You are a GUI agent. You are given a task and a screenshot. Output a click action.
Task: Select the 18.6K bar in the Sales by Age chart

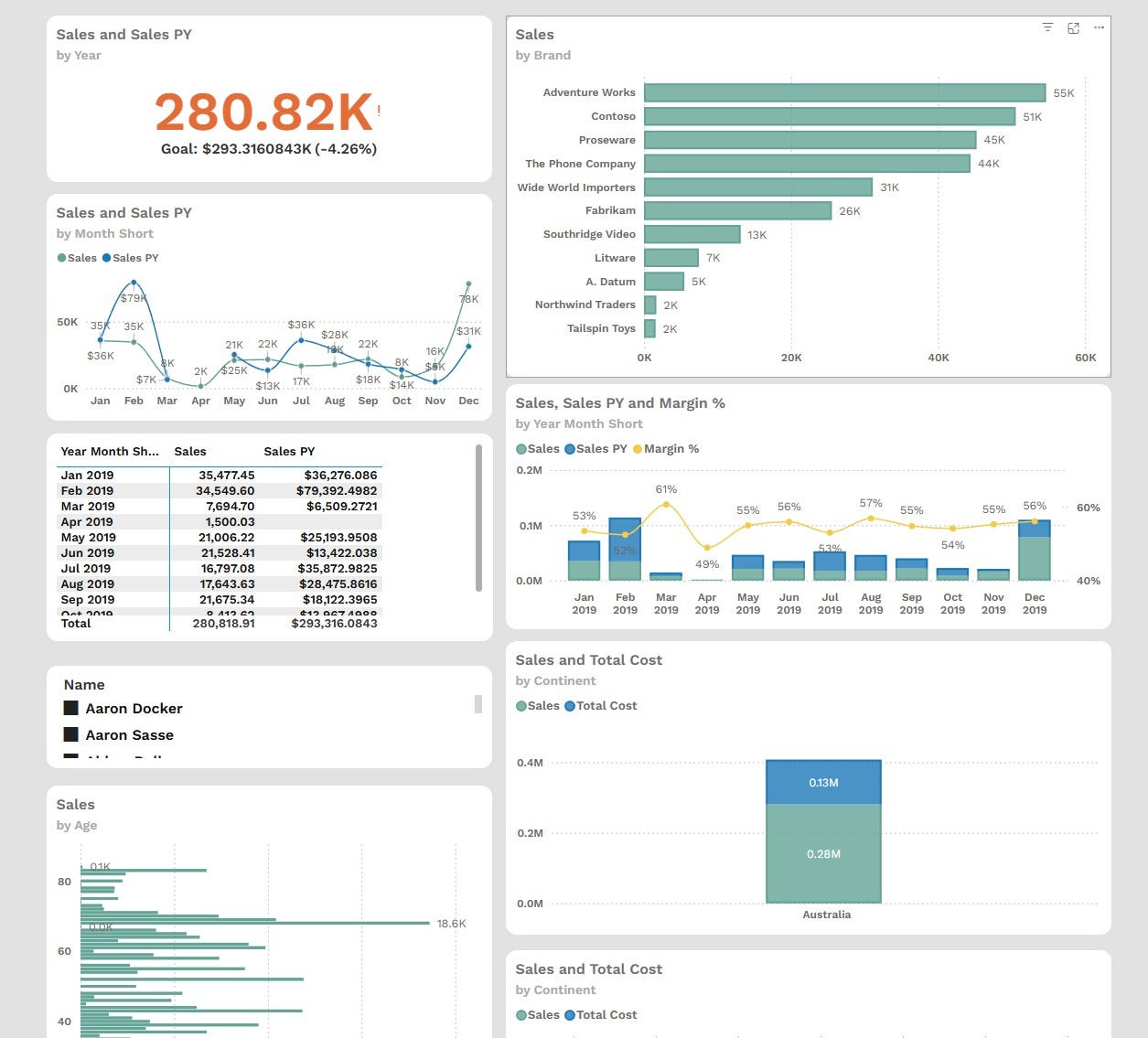coord(274,923)
